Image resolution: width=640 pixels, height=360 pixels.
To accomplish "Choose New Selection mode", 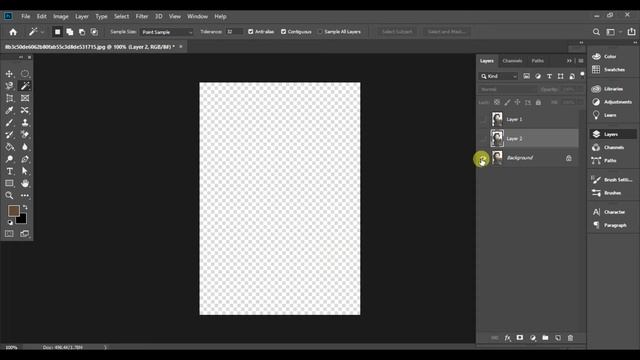I will coord(58,32).
